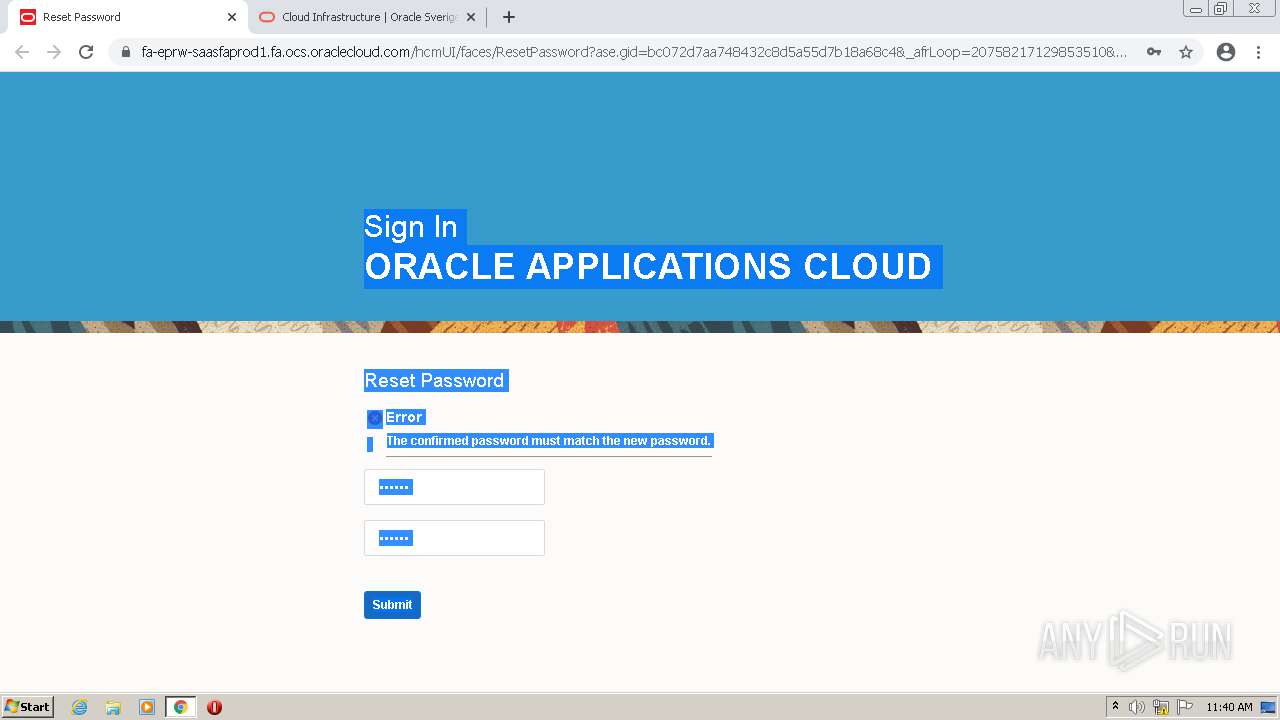Switch to Cloud Infrastructure Oracle tab
1280x720 pixels.
point(367,17)
